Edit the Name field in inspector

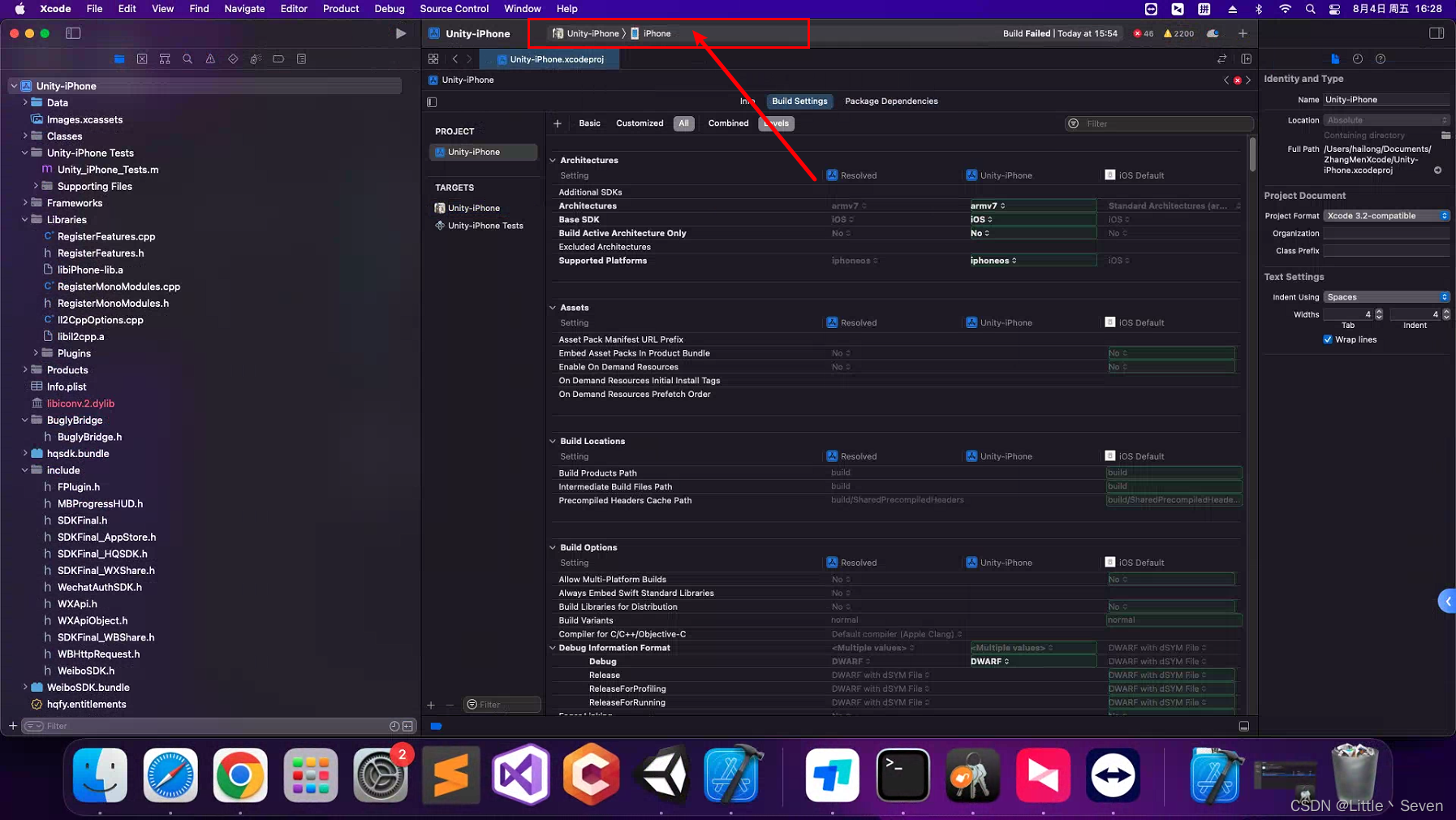coord(1386,100)
